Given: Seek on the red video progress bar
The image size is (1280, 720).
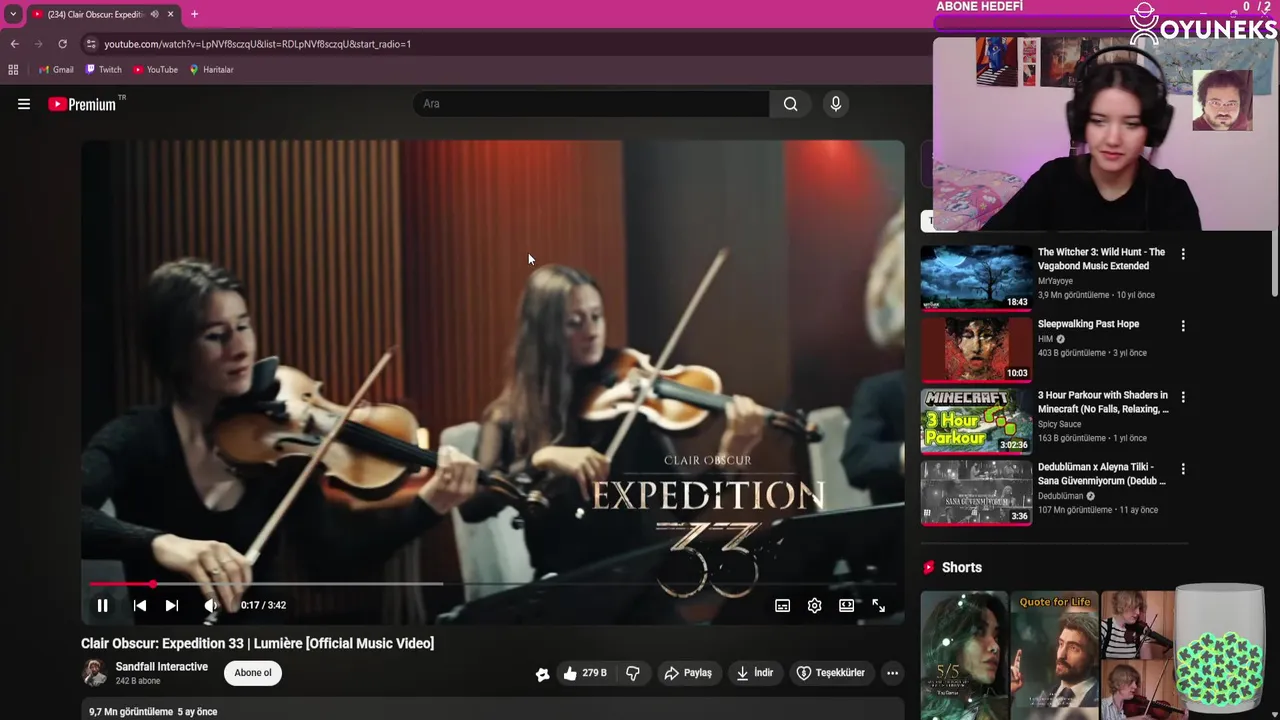Looking at the screenshot, I should click(x=492, y=584).
